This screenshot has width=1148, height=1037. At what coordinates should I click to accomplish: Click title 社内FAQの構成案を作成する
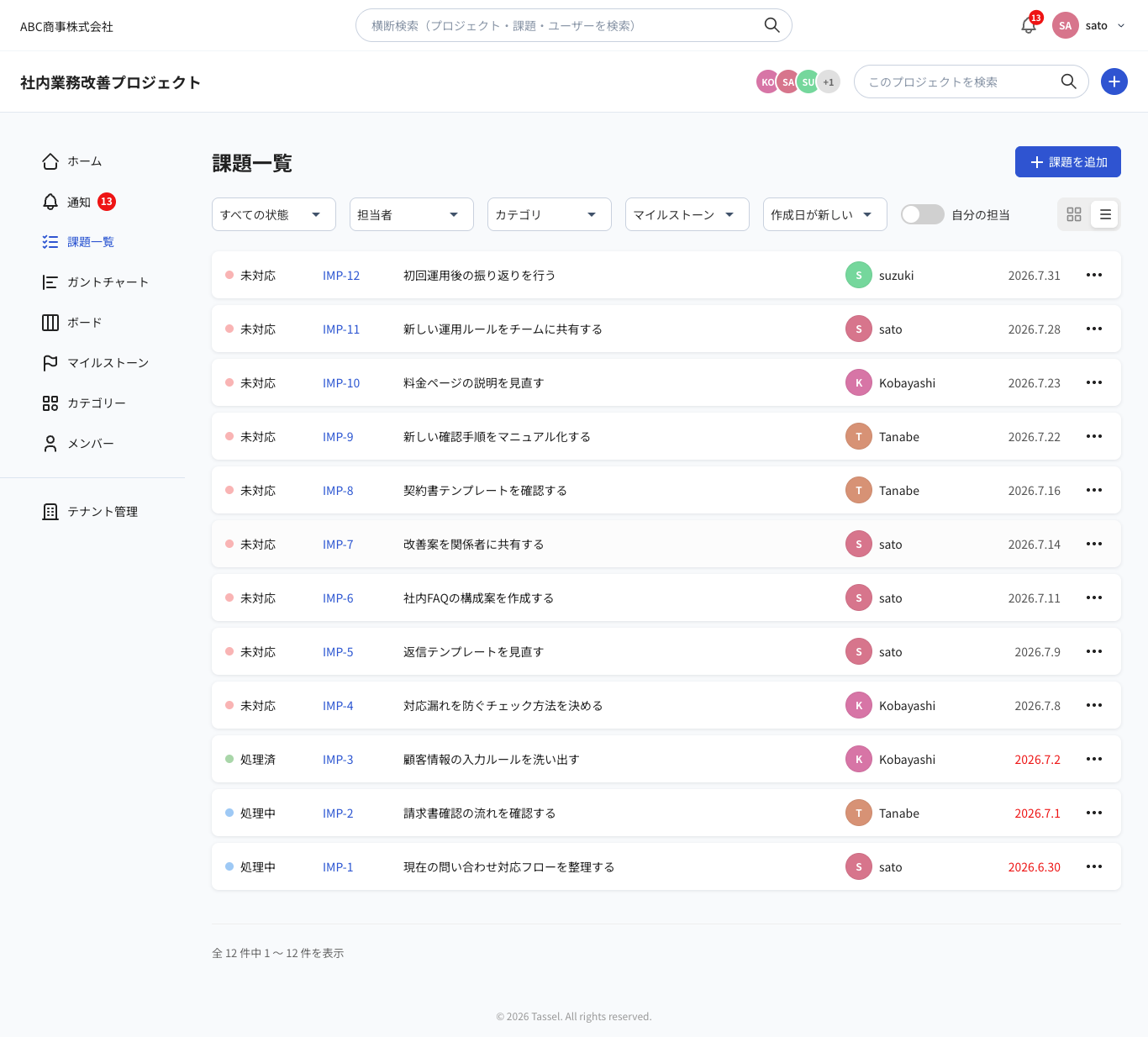478,598
